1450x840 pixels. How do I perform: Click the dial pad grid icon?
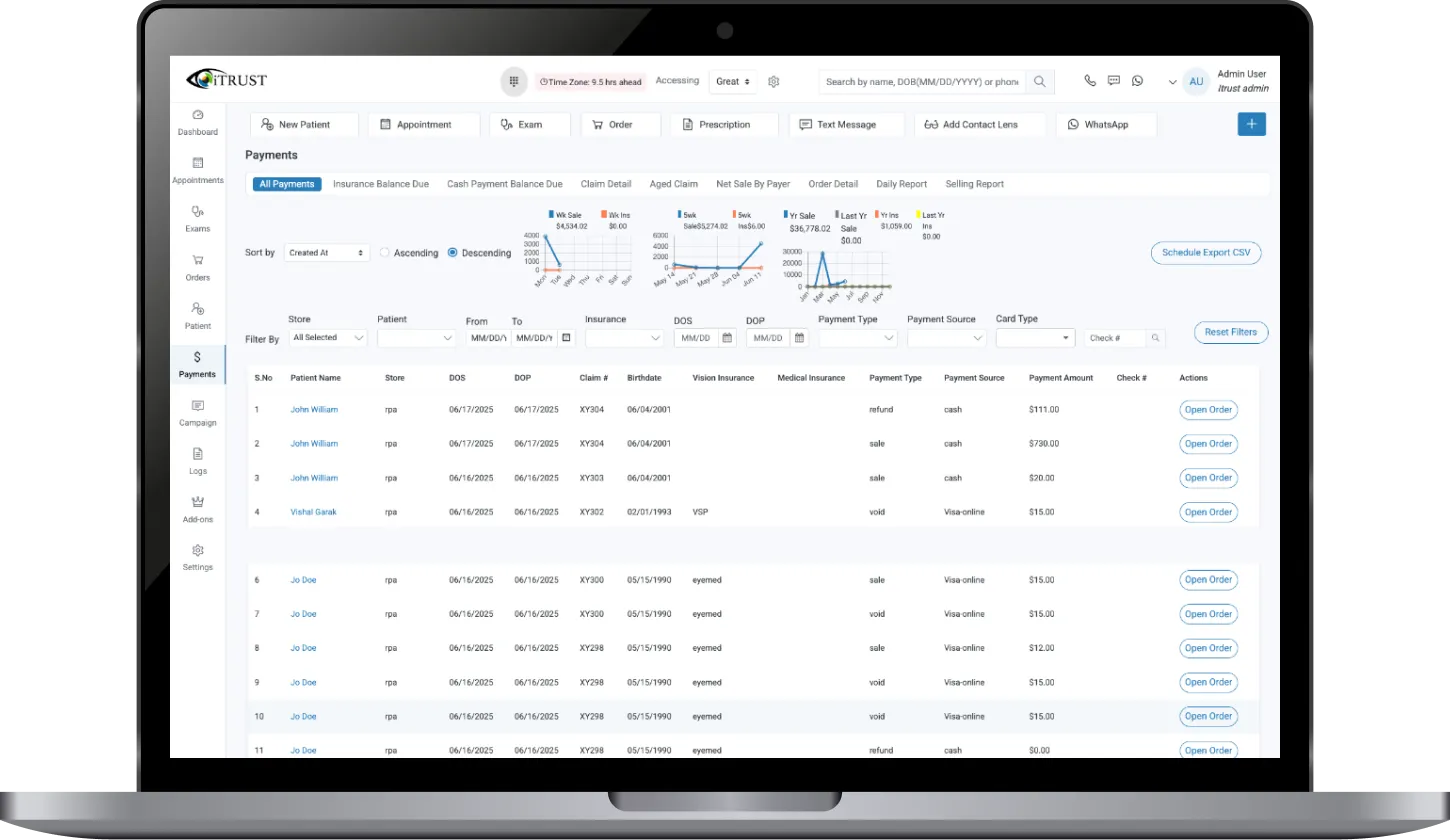pos(513,82)
